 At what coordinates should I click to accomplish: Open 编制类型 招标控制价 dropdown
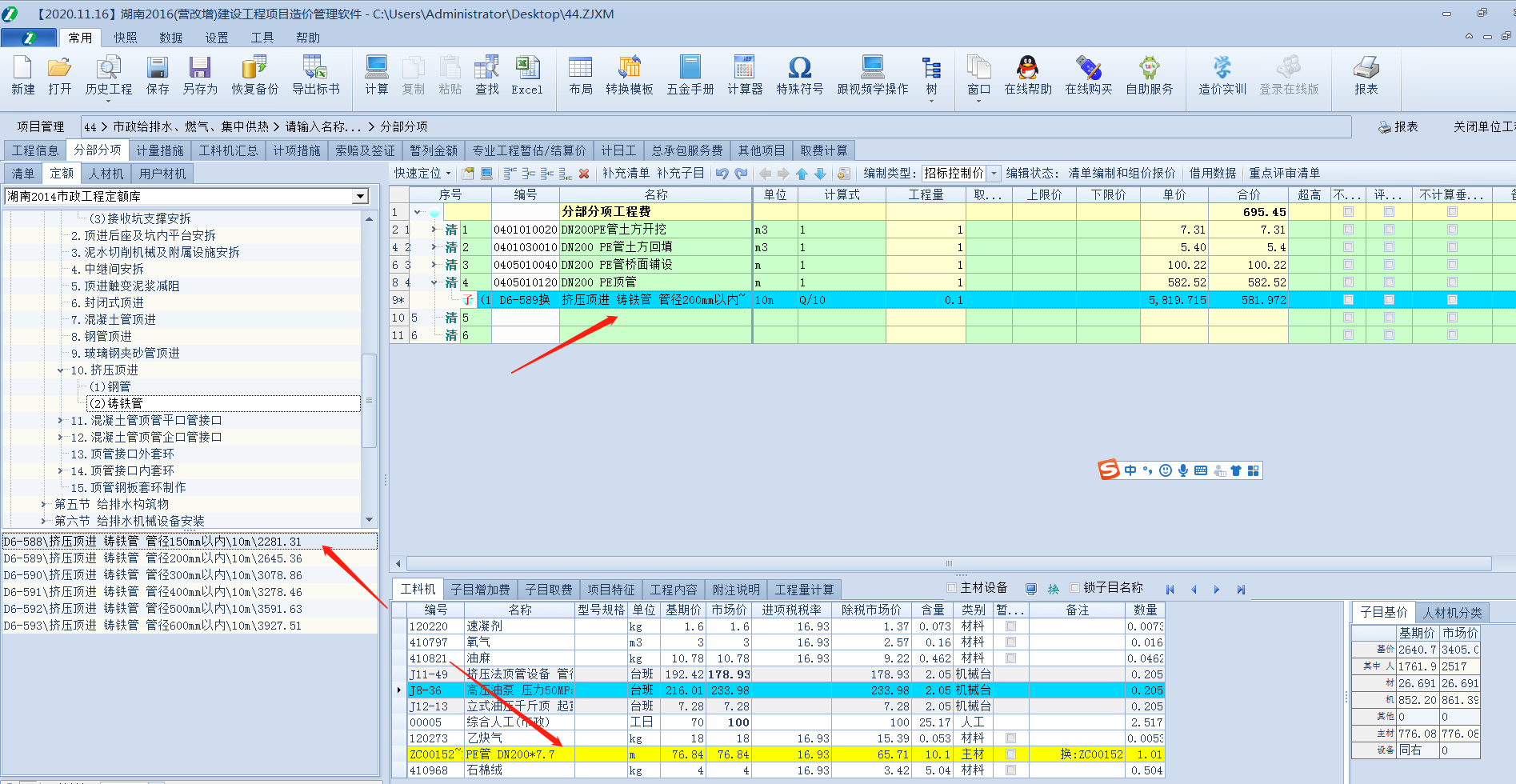(994, 174)
